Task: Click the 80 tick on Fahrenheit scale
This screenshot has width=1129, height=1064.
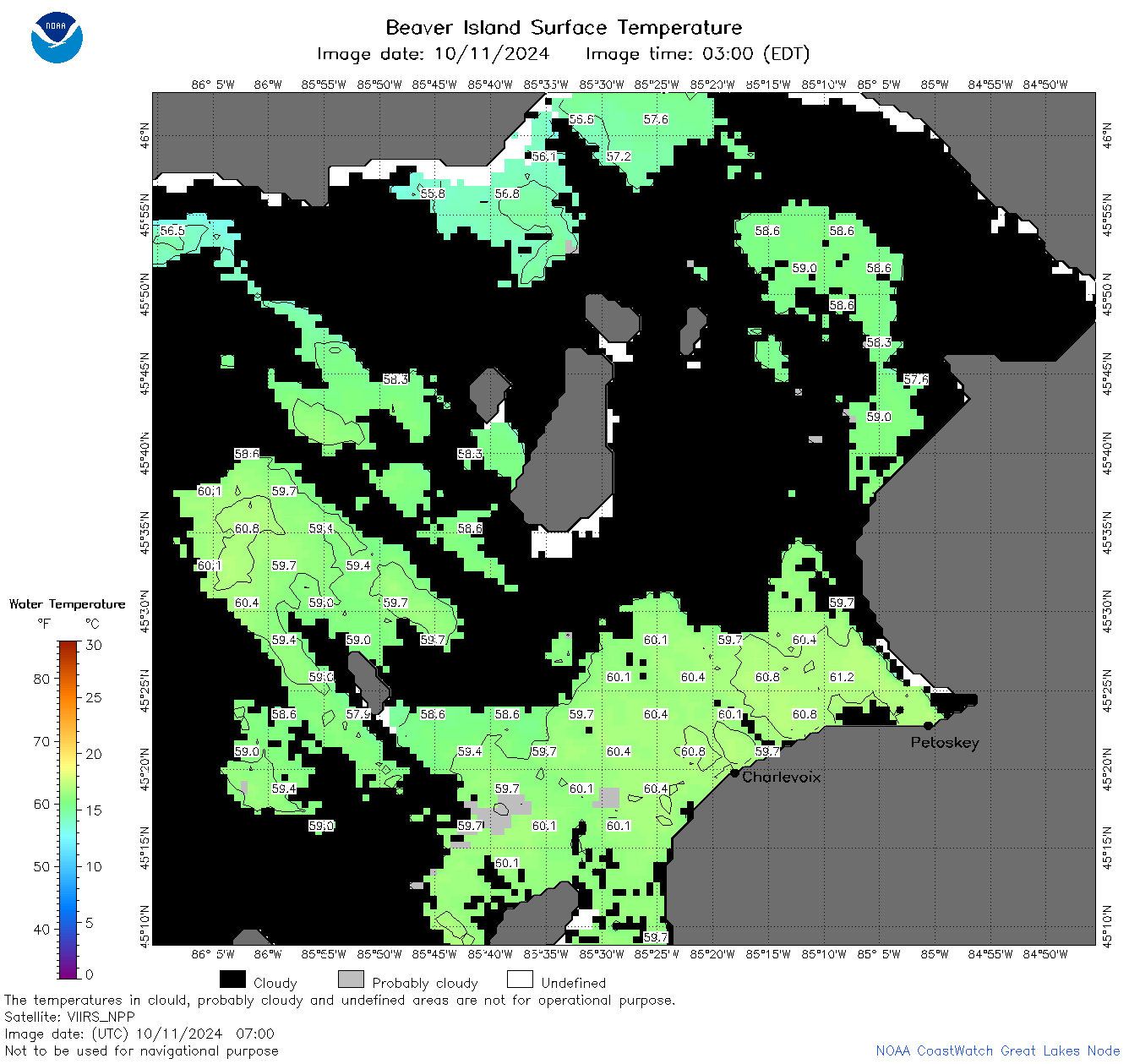Action: (41, 679)
